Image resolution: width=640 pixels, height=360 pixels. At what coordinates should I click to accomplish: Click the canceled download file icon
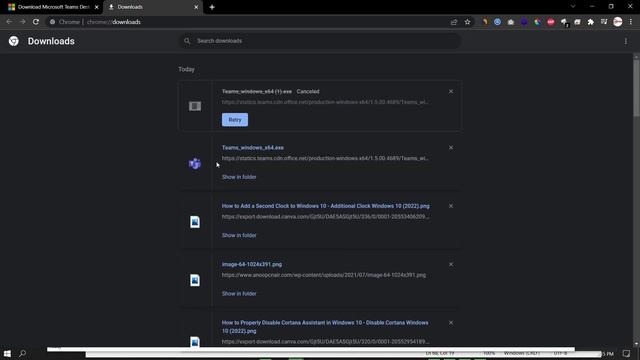pyautogui.click(x=195, y=106)
